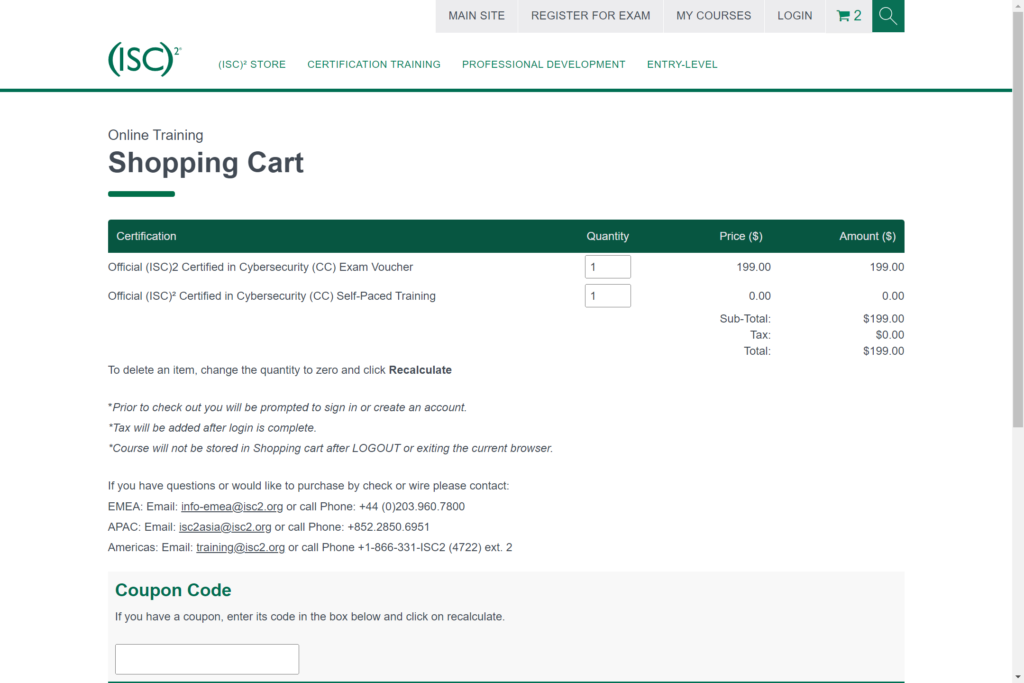Go to the (ISC)² logo home
The height and width of the screenshot is (683, 1024).
click(145, 59)
